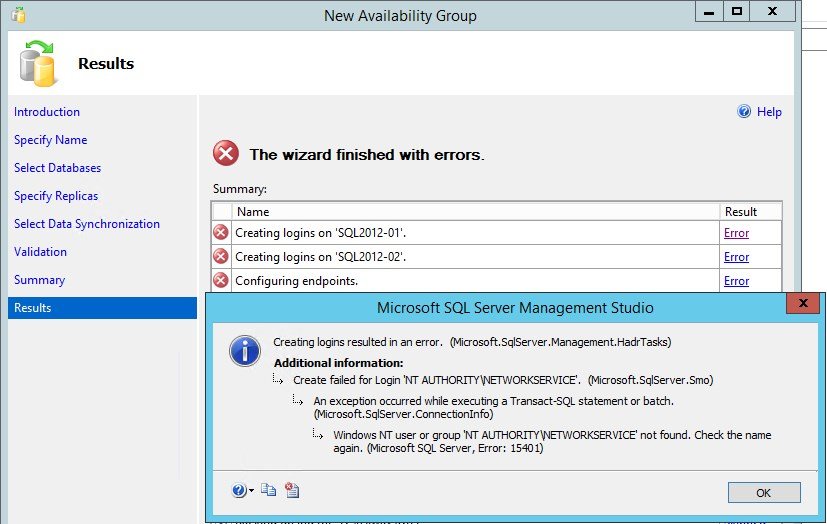
Task: Close the SQL Server Management Studio dialog
Action: 801,303
